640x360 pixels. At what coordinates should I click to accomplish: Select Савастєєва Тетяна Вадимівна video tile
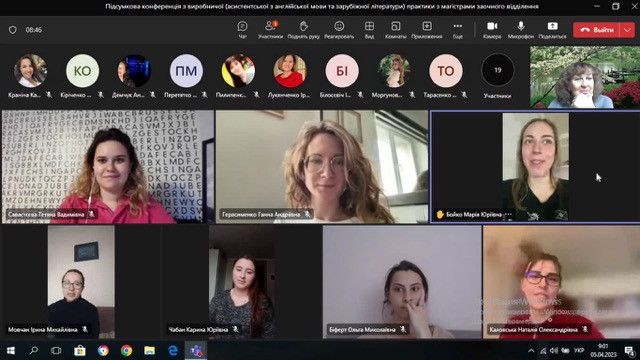pos(108,167)
